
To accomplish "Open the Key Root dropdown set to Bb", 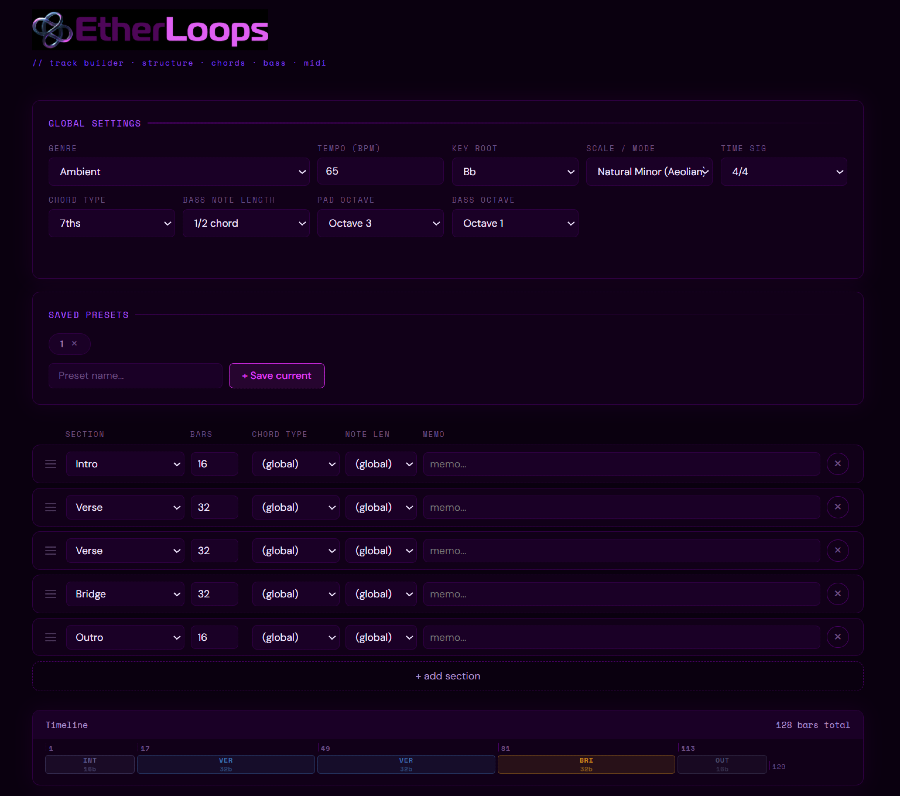I will click(x=515, y=172).
